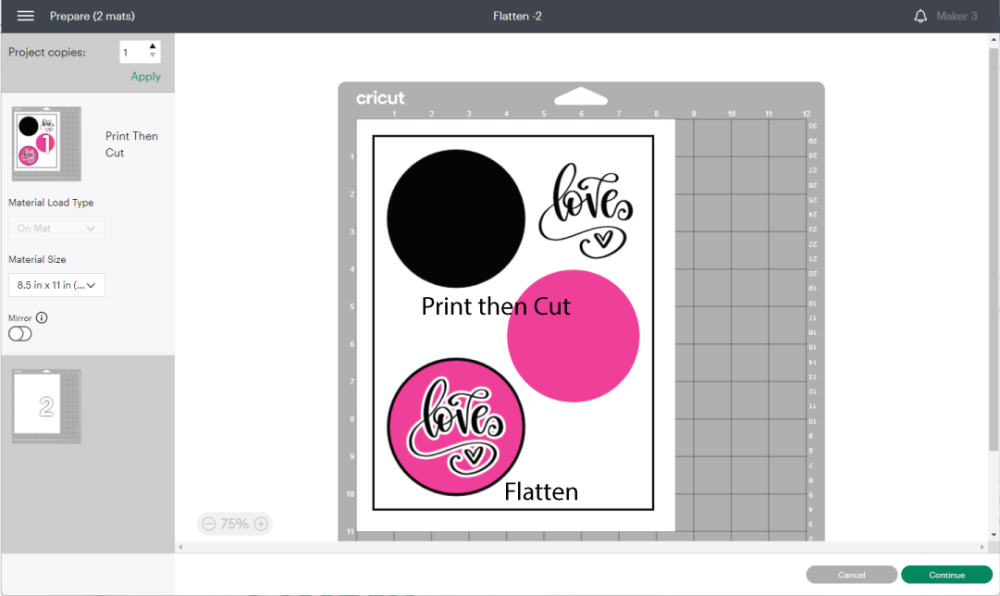This screenshot has height=596, width=1000.
Task: Click the Project copies number field
Action: [x=133, y=52]
